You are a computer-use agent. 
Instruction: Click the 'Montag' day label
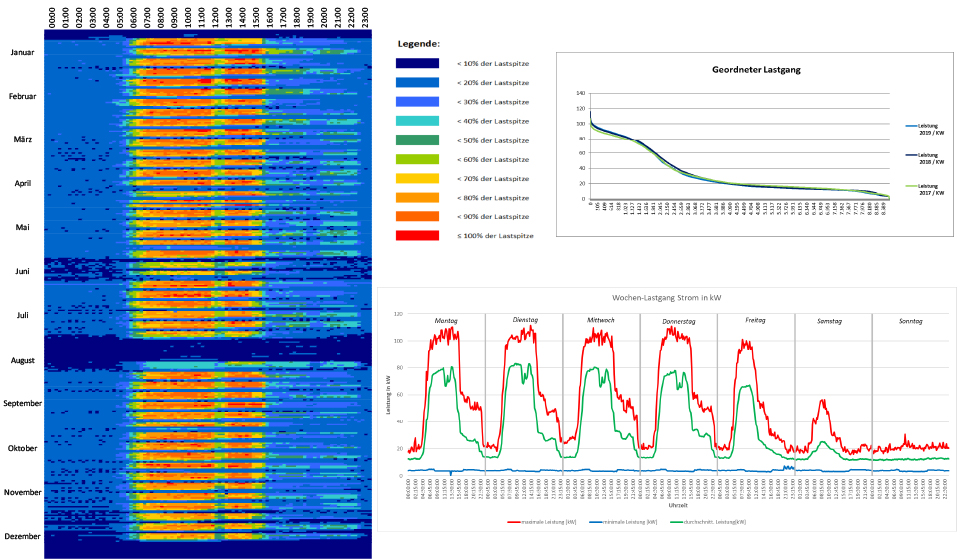click(445, 320)
